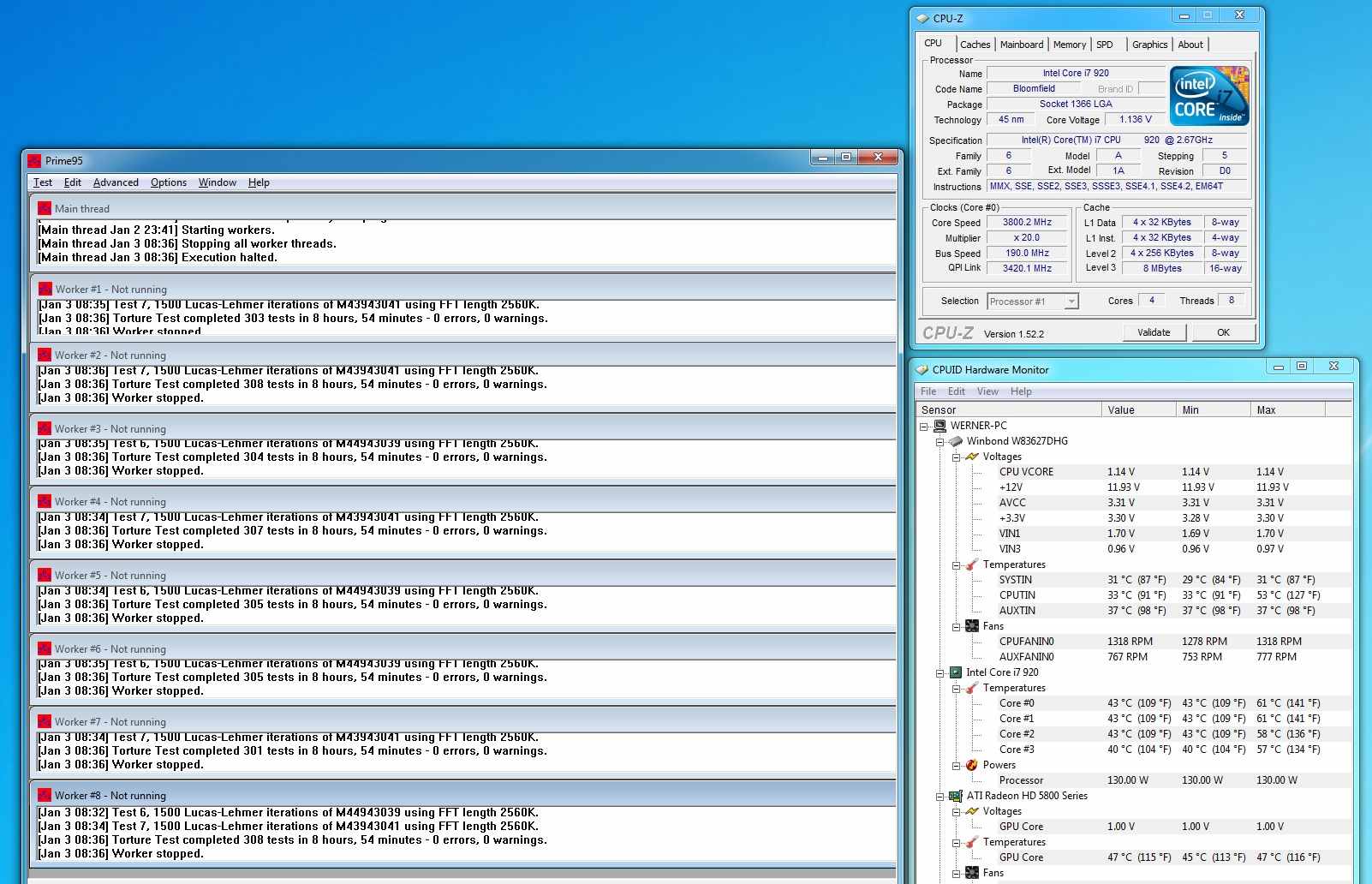Click the Core Speed 3800.2 MHz field
1372x884 pixels.
(x=1027, y=223)
